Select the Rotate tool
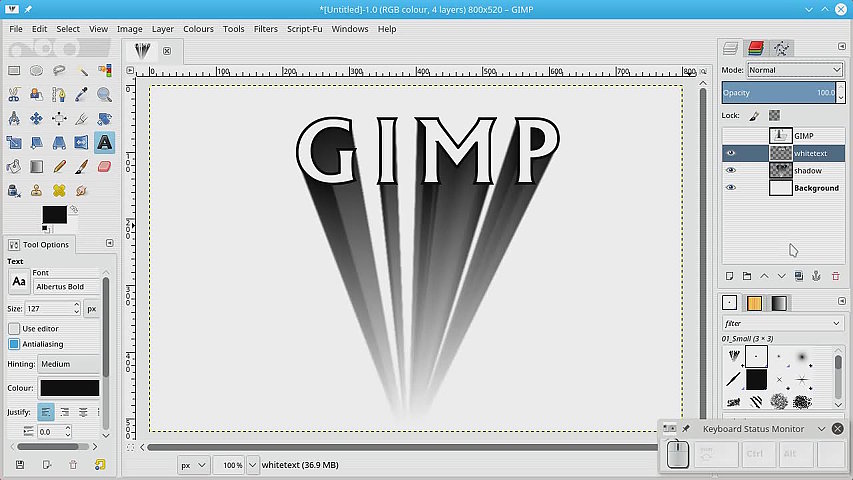 point(104,118)
